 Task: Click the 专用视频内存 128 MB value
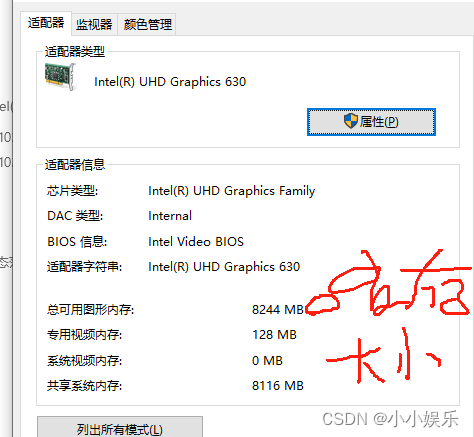(x=274, y=335)
